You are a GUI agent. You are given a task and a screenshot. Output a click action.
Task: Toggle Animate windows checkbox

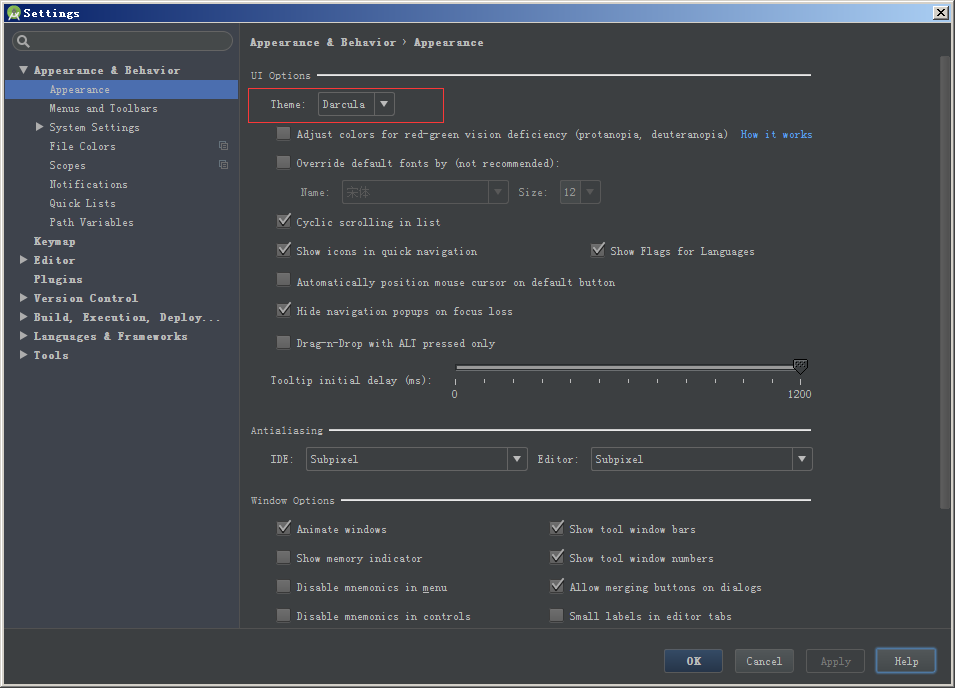[284, 529]
